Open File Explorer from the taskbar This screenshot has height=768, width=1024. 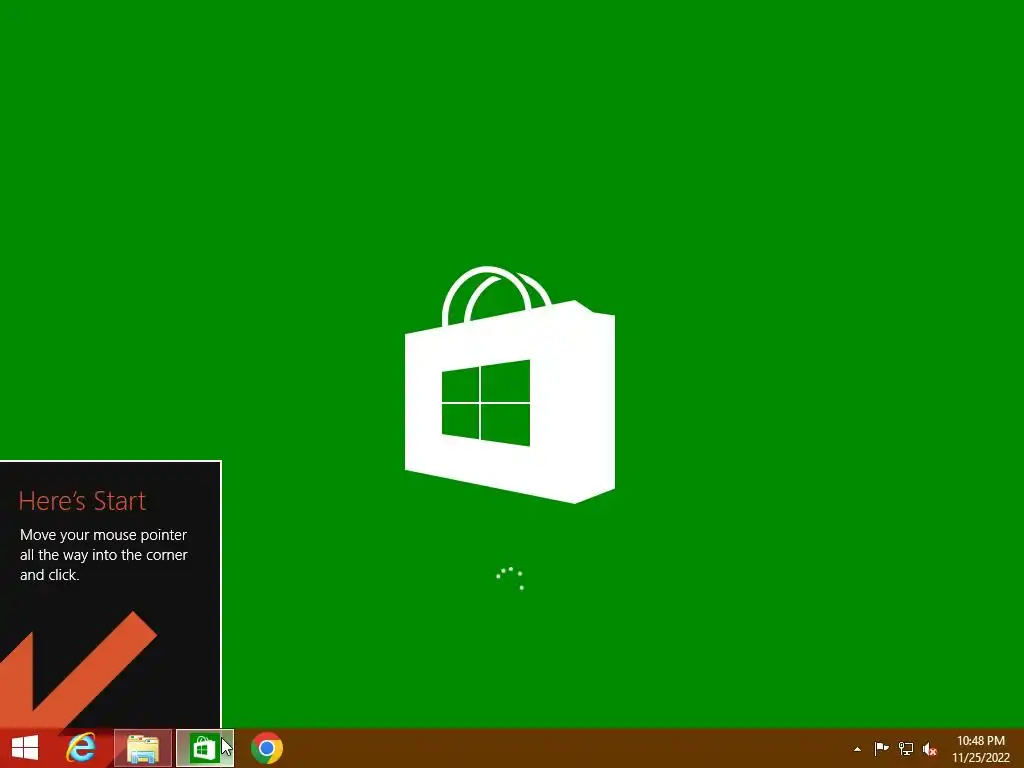click(x=143, y=748)
